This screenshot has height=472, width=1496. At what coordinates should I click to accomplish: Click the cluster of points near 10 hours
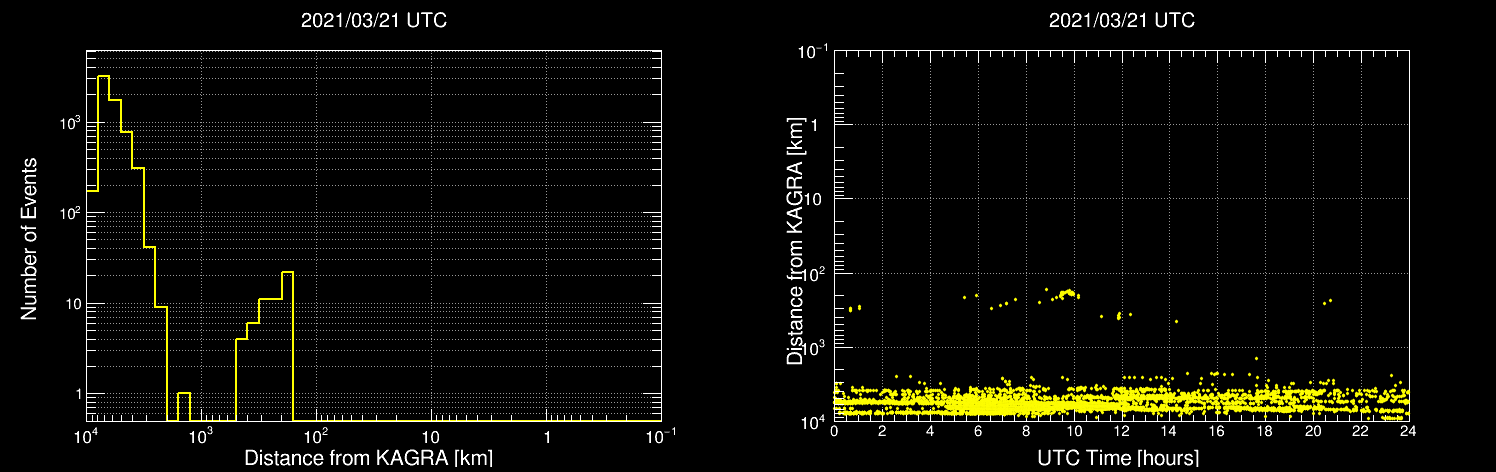tap(1068, 293)
